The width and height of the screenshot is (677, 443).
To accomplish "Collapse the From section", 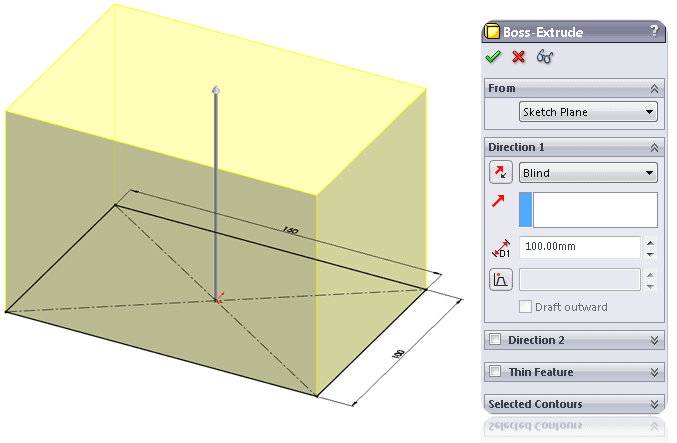I will coord(655,89).
